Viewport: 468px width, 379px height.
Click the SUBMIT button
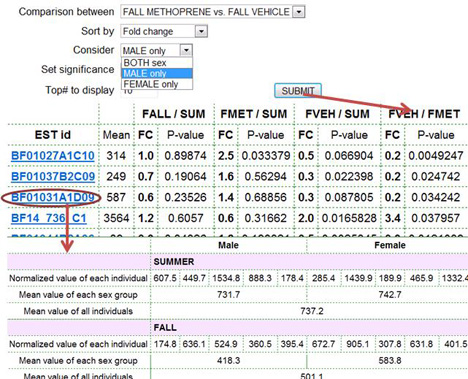coord(298,91)
